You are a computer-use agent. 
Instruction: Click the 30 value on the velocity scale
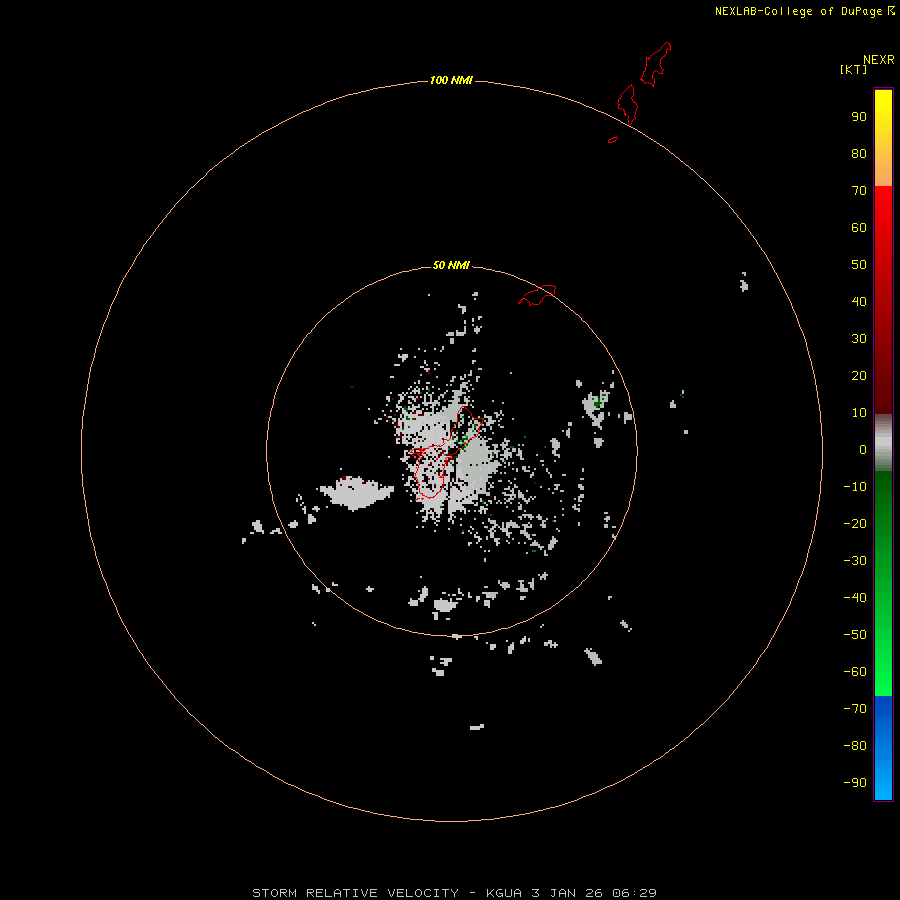(859, 339)
